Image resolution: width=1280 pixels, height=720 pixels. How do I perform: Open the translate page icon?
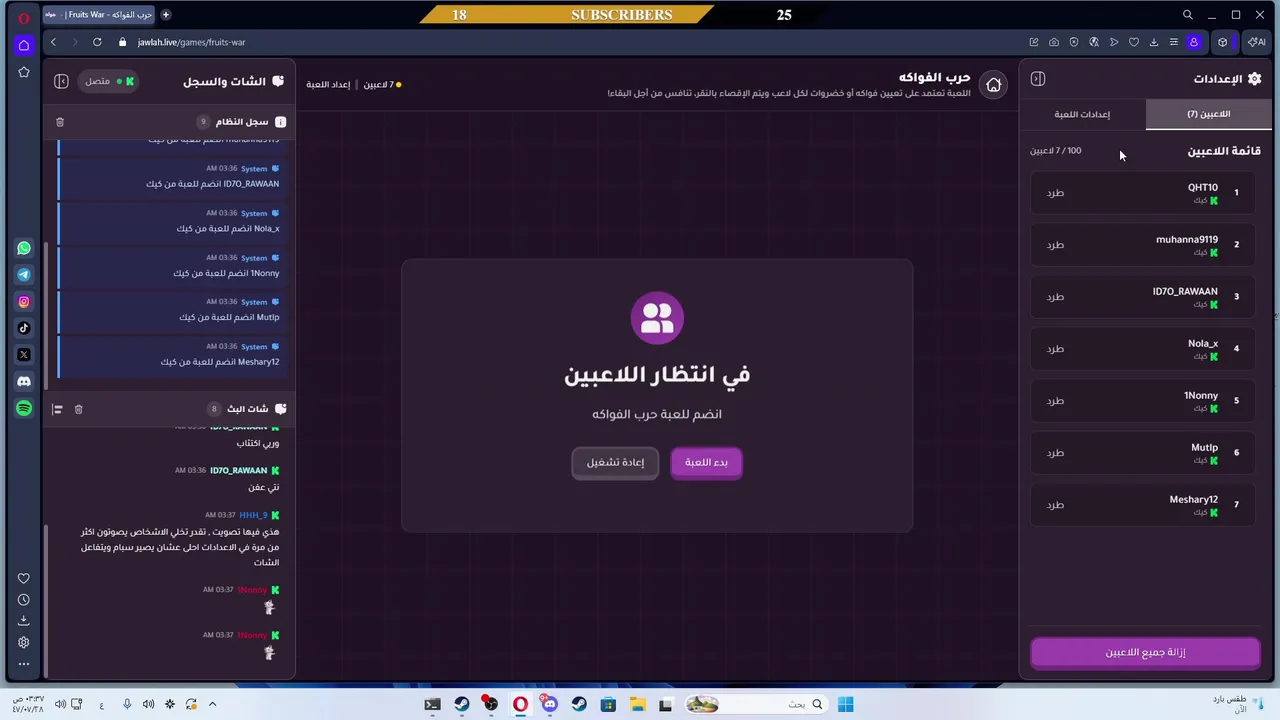[1094, 42]
